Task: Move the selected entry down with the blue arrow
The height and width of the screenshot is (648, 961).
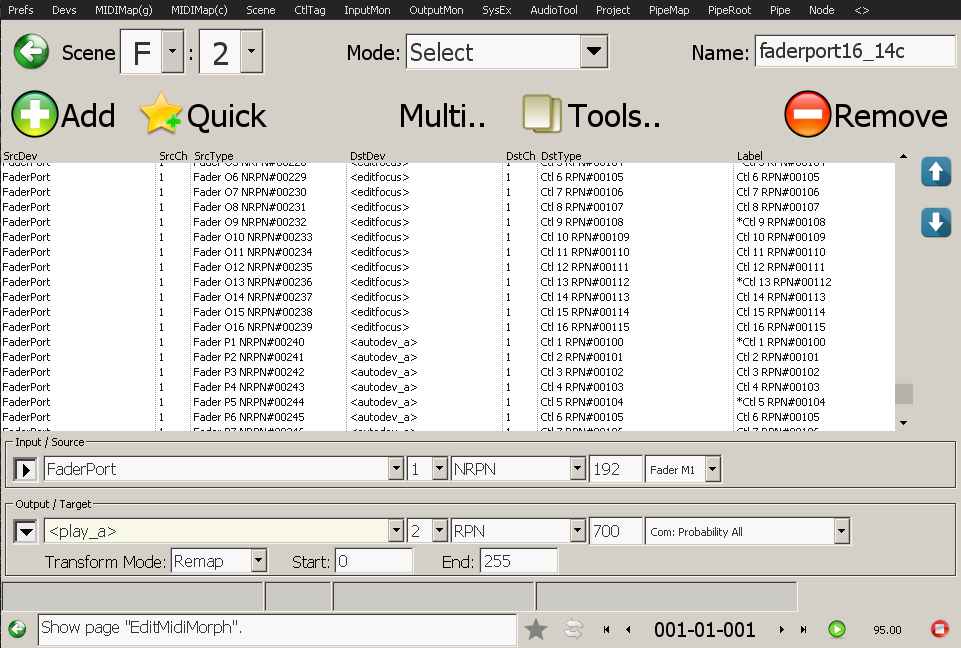Action: coord(935,222)
